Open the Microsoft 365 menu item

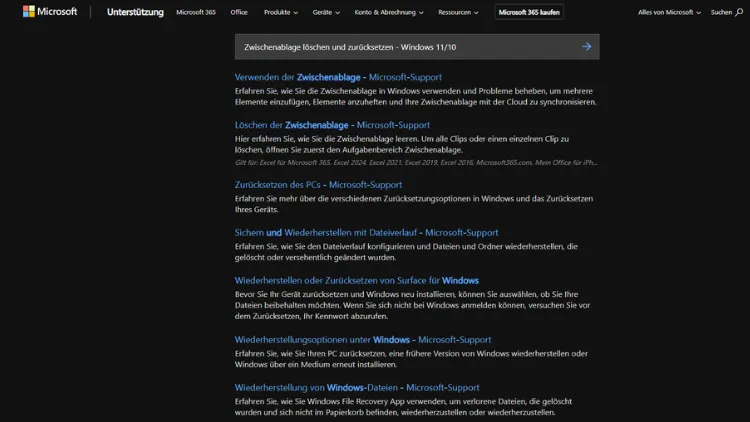[196, 12]
